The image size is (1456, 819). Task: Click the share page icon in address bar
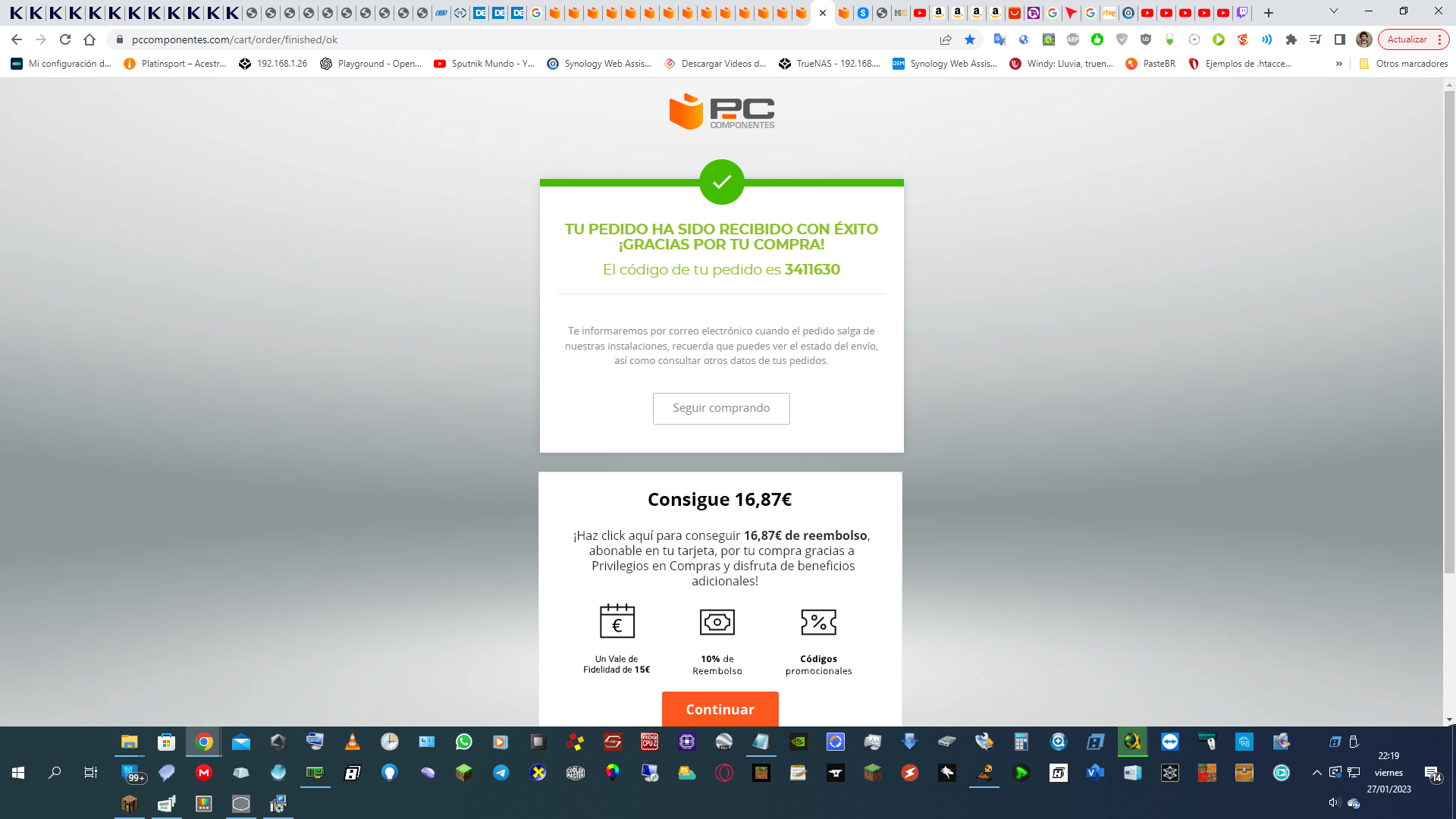[945, 39]
